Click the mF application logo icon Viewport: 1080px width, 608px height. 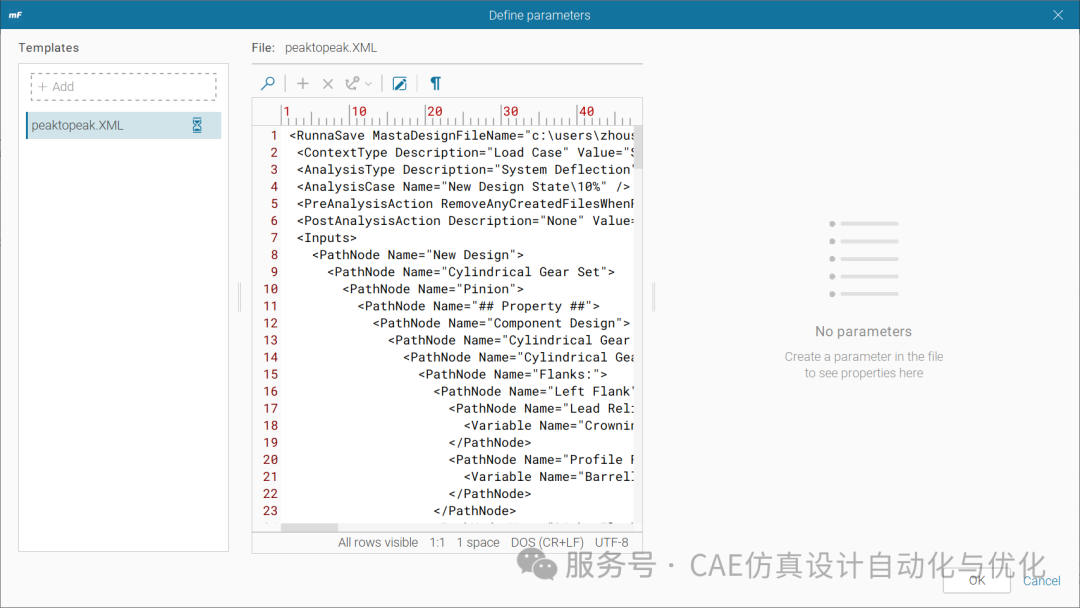15,14
